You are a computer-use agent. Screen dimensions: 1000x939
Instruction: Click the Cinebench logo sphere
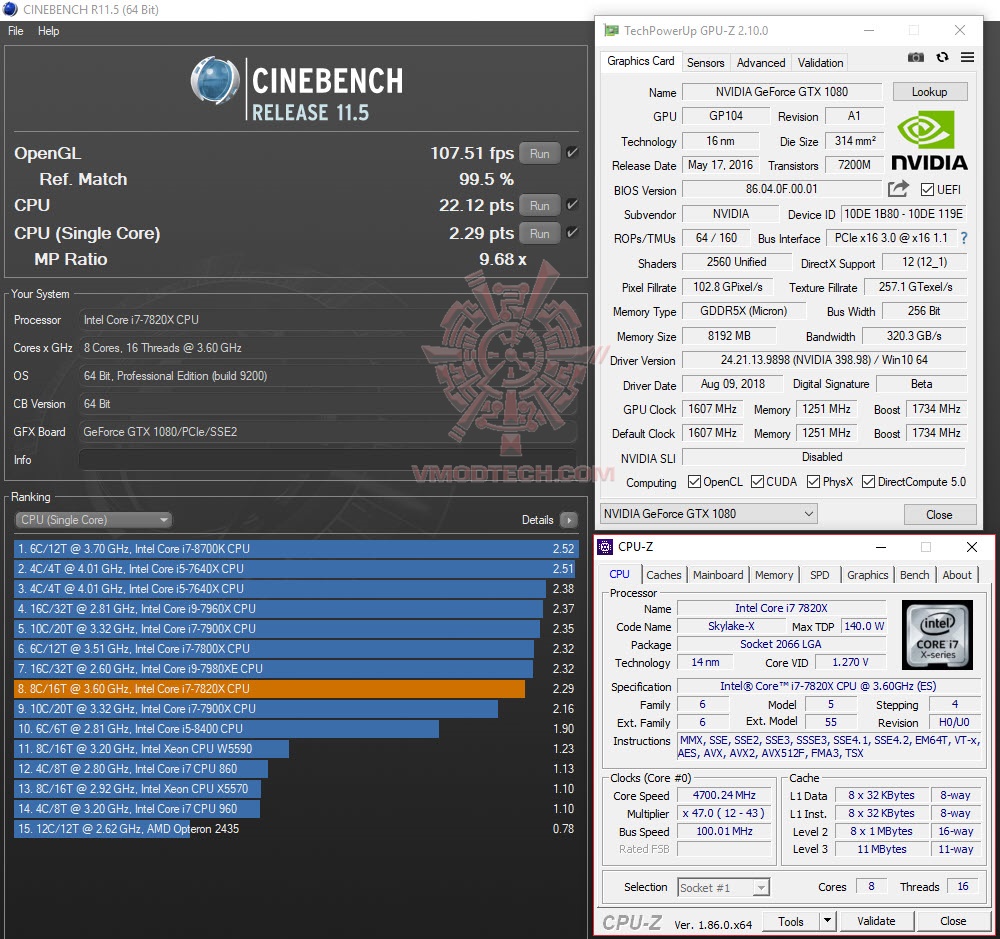pyautogui.click(x=215, y=81)
